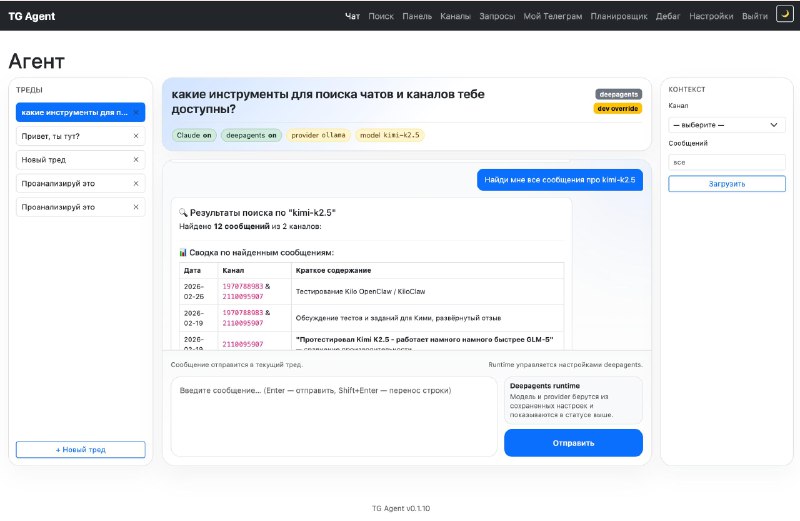Image resolution: width=800 pixels, height=521 pixels.
Task: Click the Загрузить button
Action: point(727,184)
